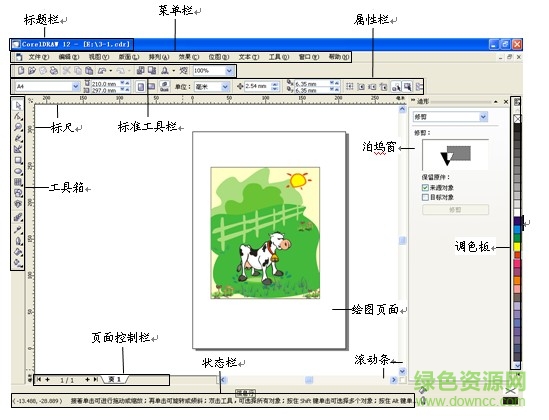This screenshot has height=420, width=549.
Task: Select the 页 1 page tab
Action: tap(114, 379)
